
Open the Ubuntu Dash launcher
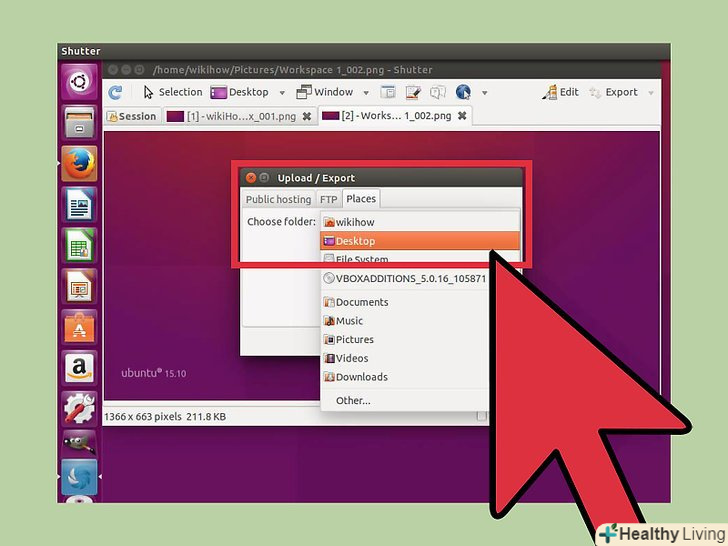point(79,82)
